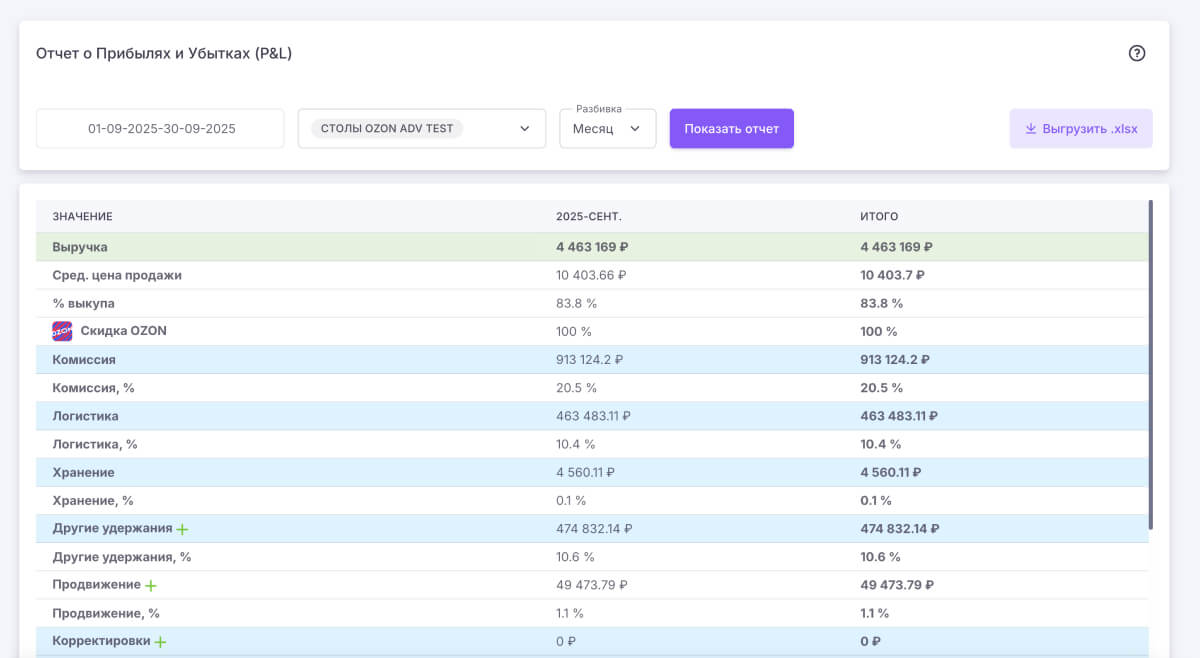Click the 474 832.14 ₽ total value

click(900, 529)
